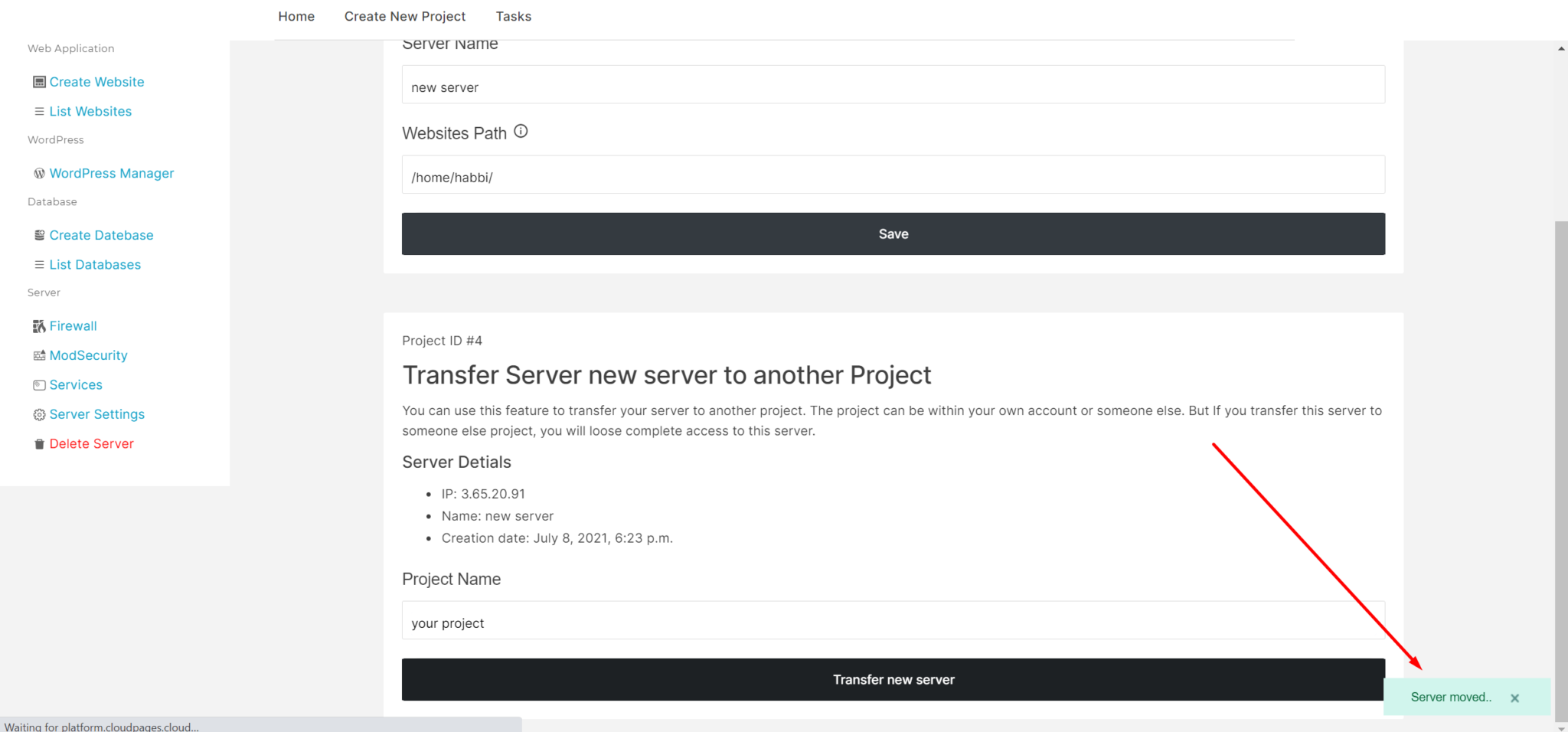
Task: Open Server Settings using the gear icon
Action: click(x=39, y=413)
